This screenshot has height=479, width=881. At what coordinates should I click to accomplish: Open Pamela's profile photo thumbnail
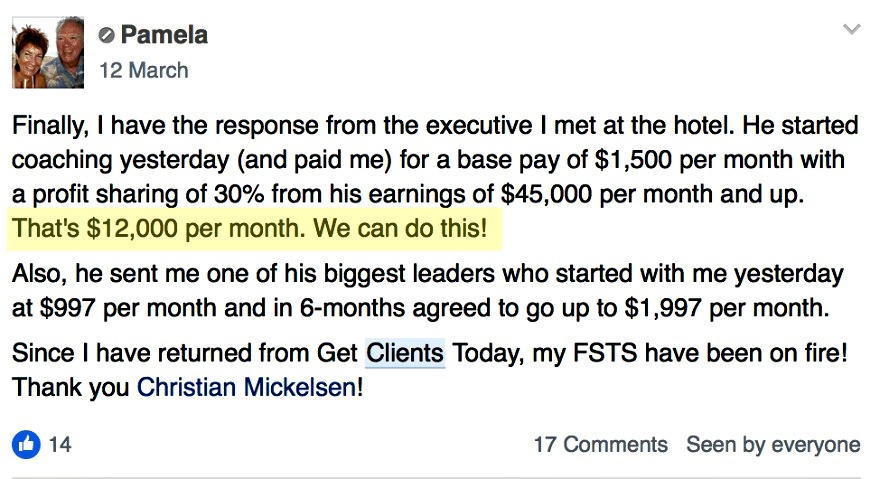48,53
